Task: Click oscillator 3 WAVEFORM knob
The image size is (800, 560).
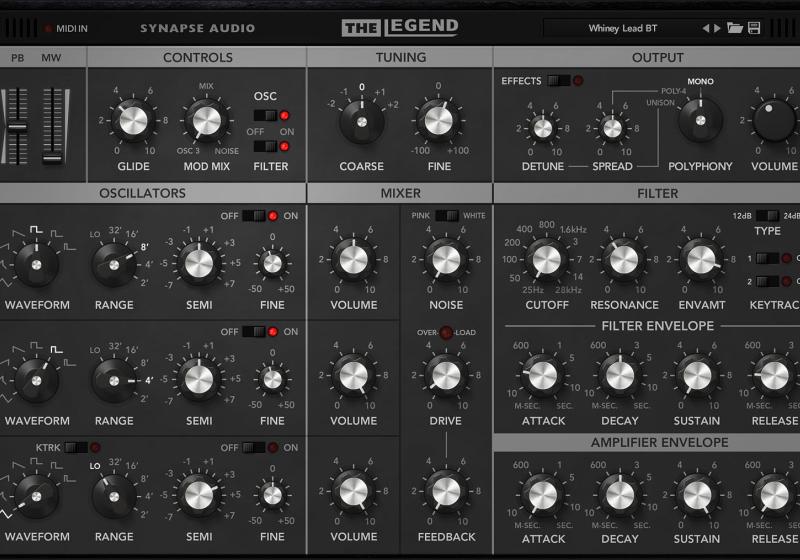Action: click(36, 496)
